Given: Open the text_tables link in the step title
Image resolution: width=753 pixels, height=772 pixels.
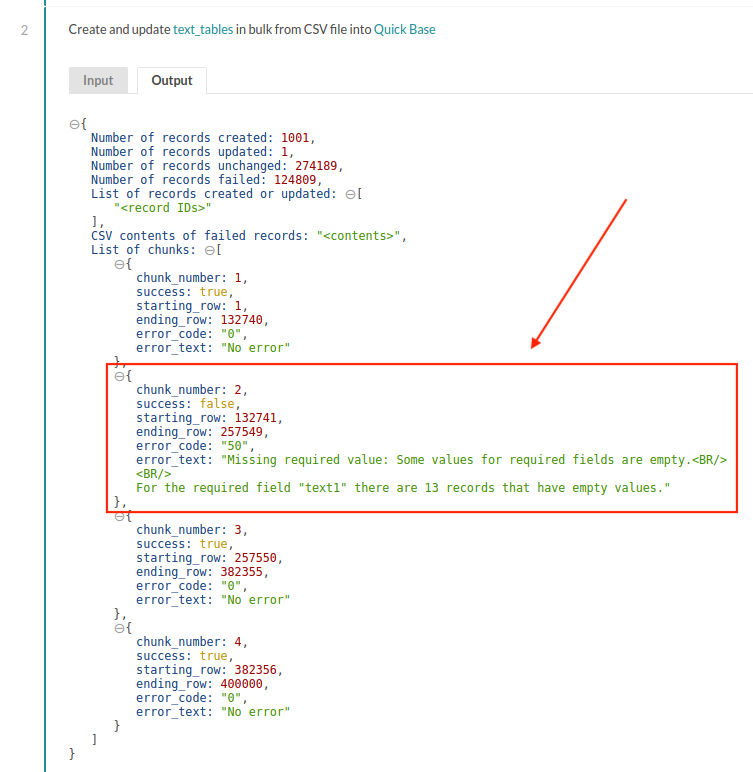Looking at the screenshot, I should click(203, 29).
